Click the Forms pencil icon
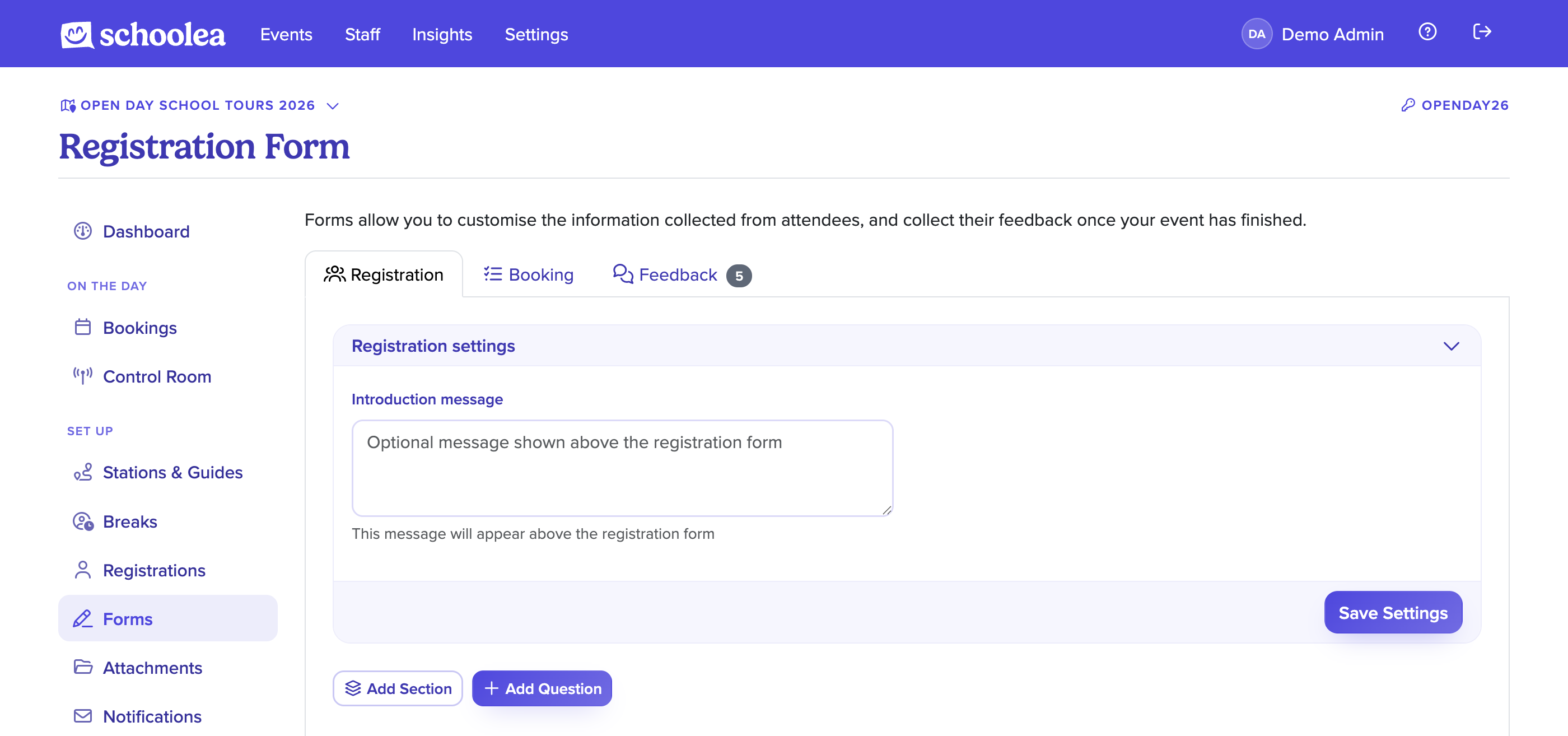The height and width of the screenshot is (736, 1568). click(x=83, y=619)
